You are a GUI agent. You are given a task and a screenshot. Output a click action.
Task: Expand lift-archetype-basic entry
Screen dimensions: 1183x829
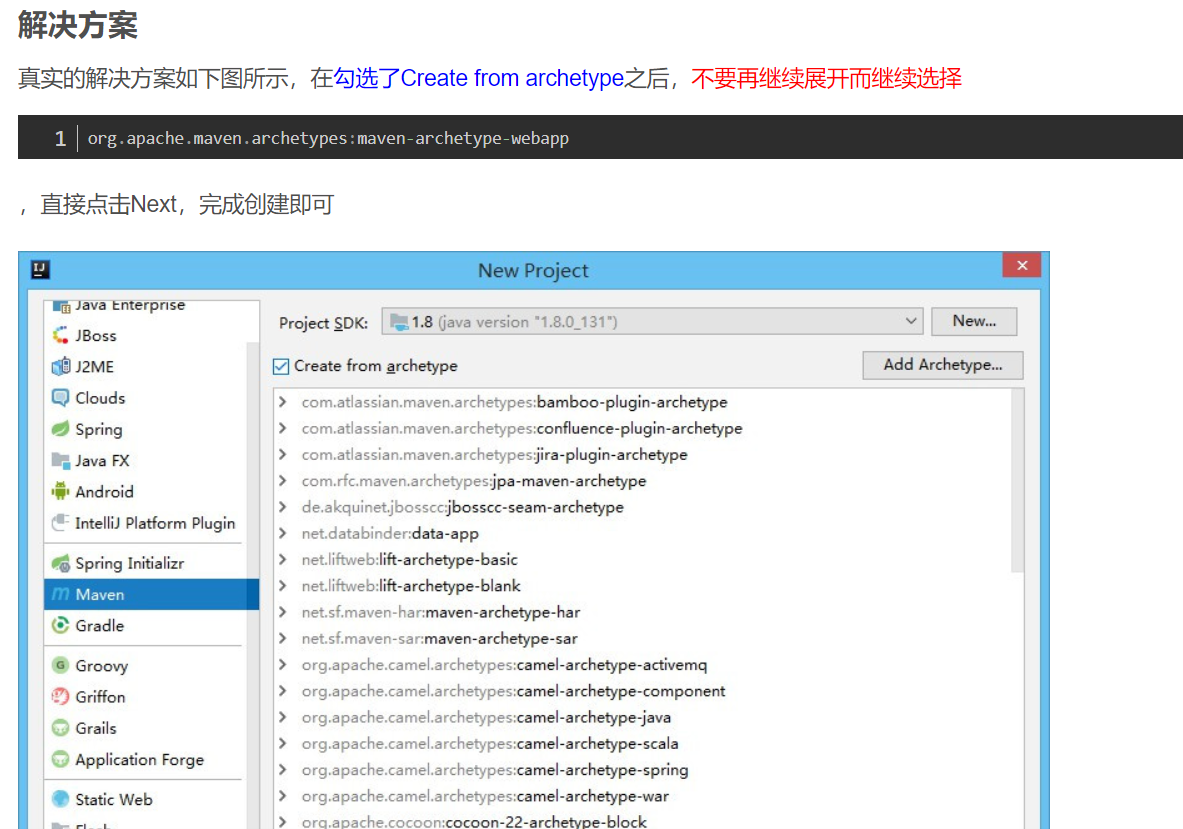pos(283,560)
